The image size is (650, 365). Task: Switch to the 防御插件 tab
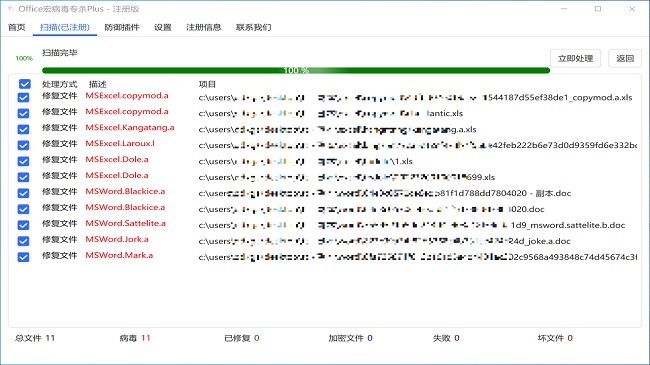click(122, 27)
